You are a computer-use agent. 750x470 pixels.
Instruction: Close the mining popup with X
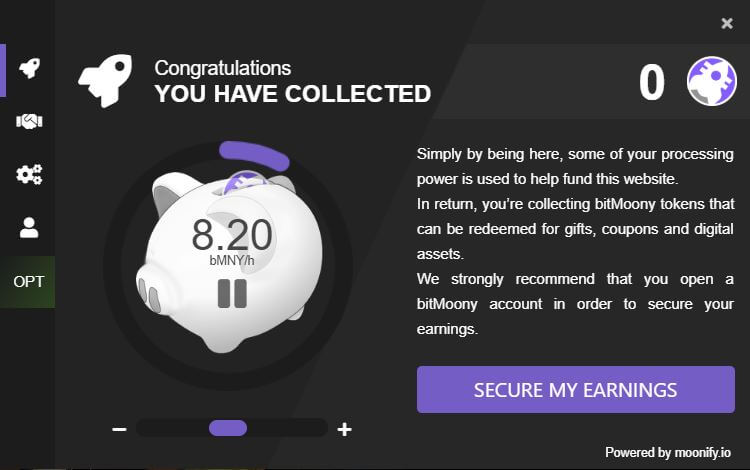pos(727,24)
